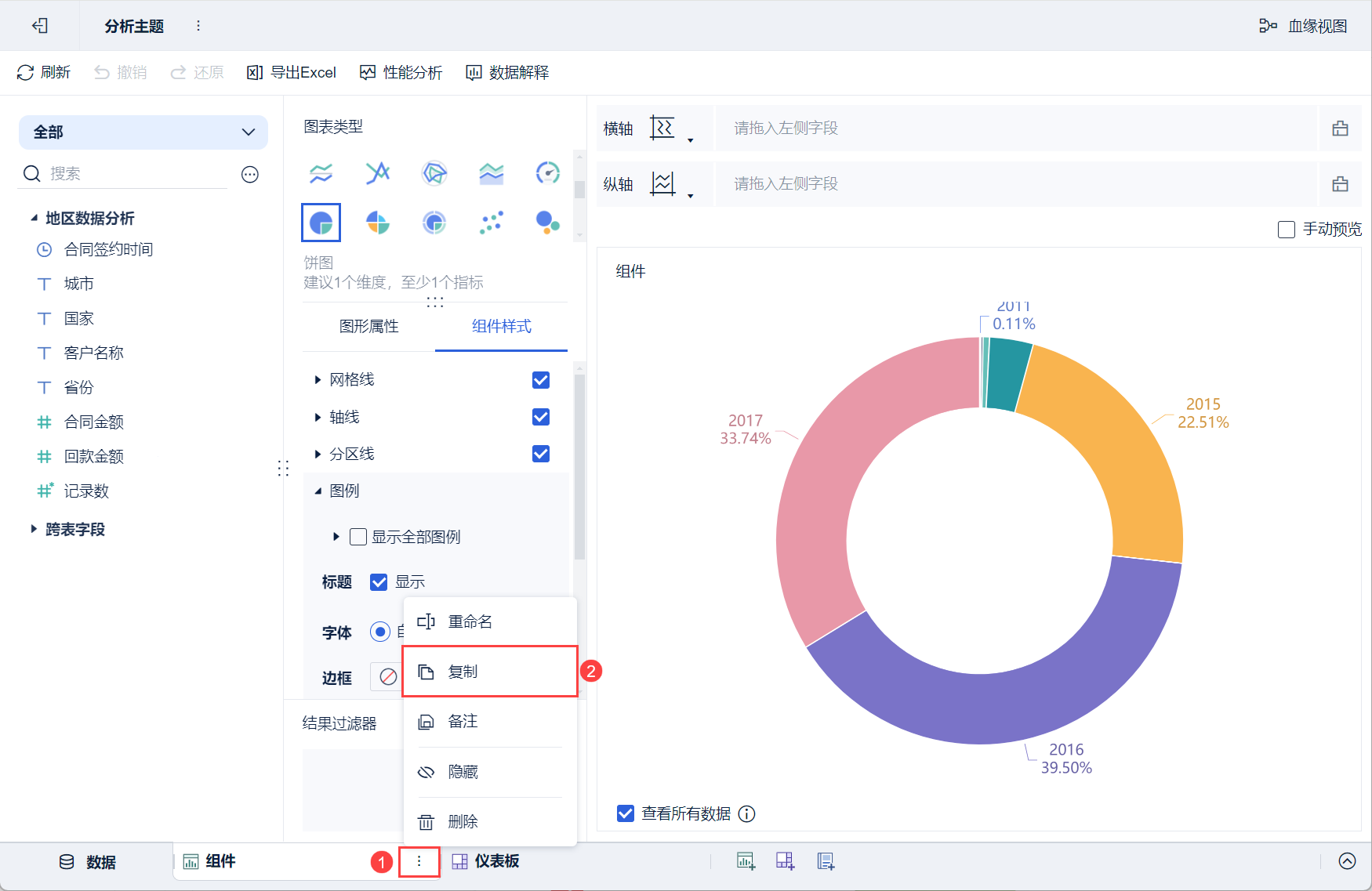Open 数据解释 data explanation
Viewport: 1372px width, 891px height.
507,72
